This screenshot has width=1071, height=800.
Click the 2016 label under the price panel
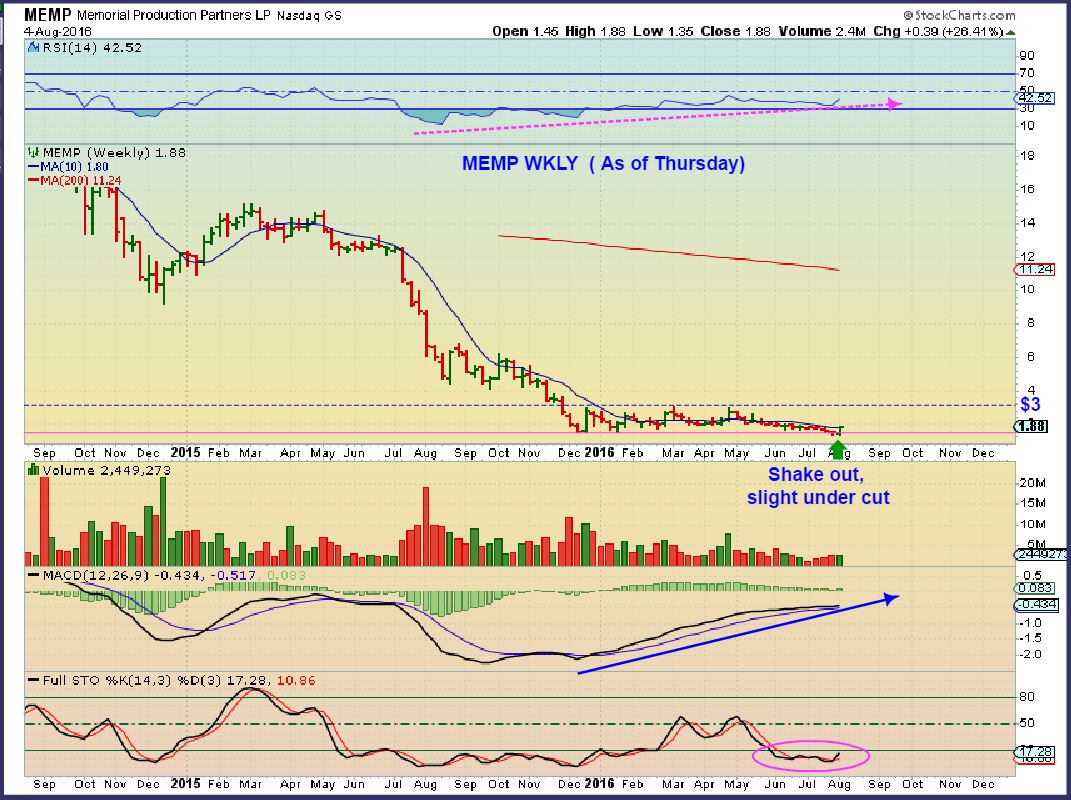pyautogui.click(x=599, y=452)
